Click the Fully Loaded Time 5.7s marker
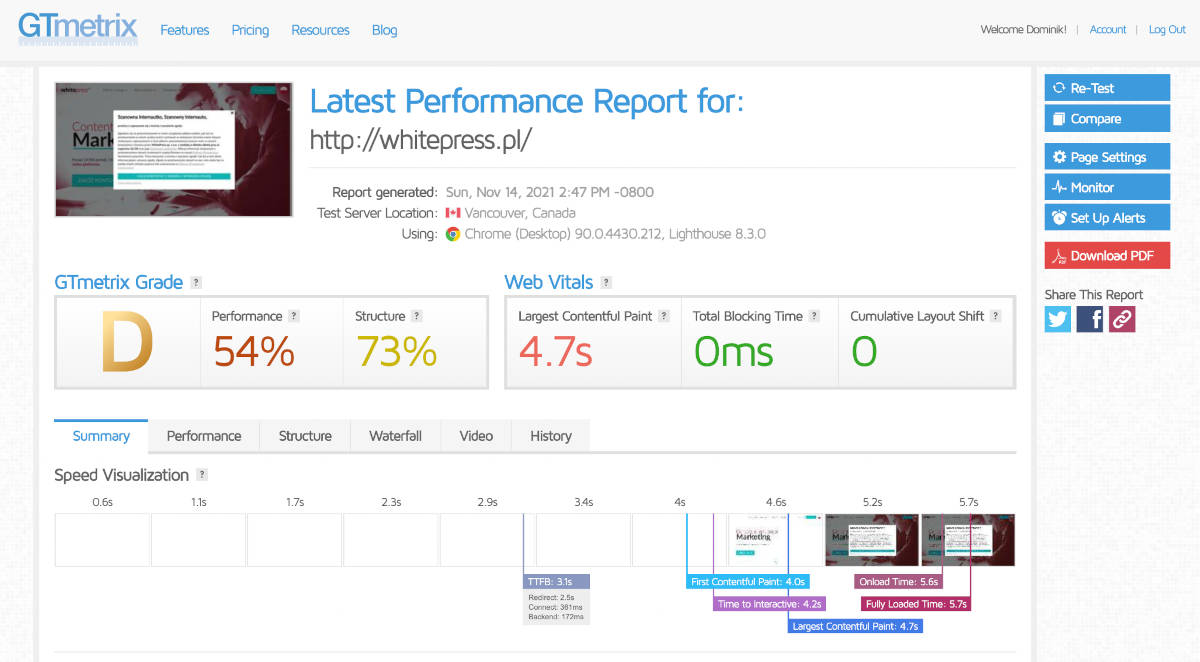 point(916,604)
